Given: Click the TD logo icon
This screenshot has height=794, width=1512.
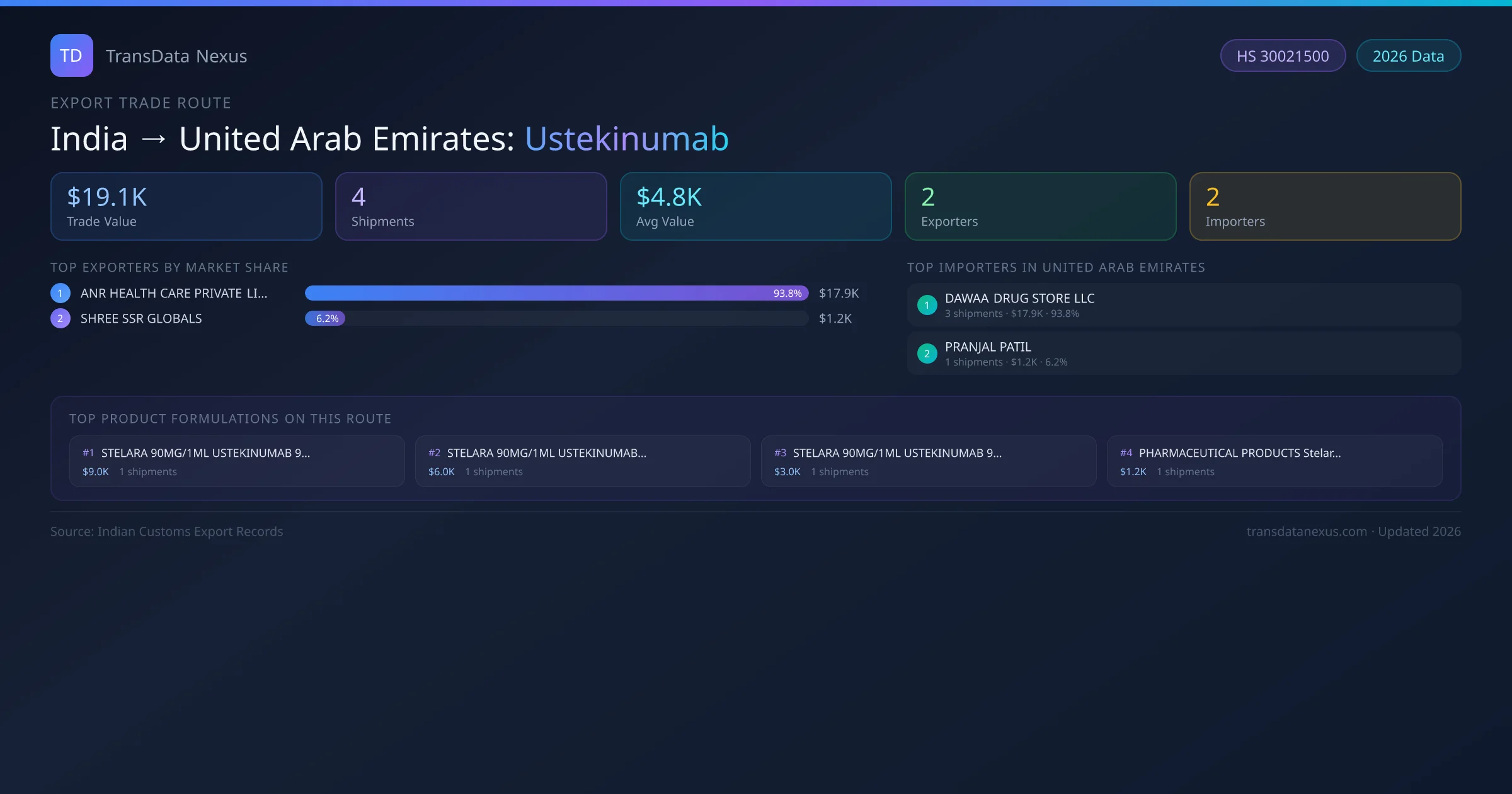Looking at the screenshot, I should [x=71, y=55].
